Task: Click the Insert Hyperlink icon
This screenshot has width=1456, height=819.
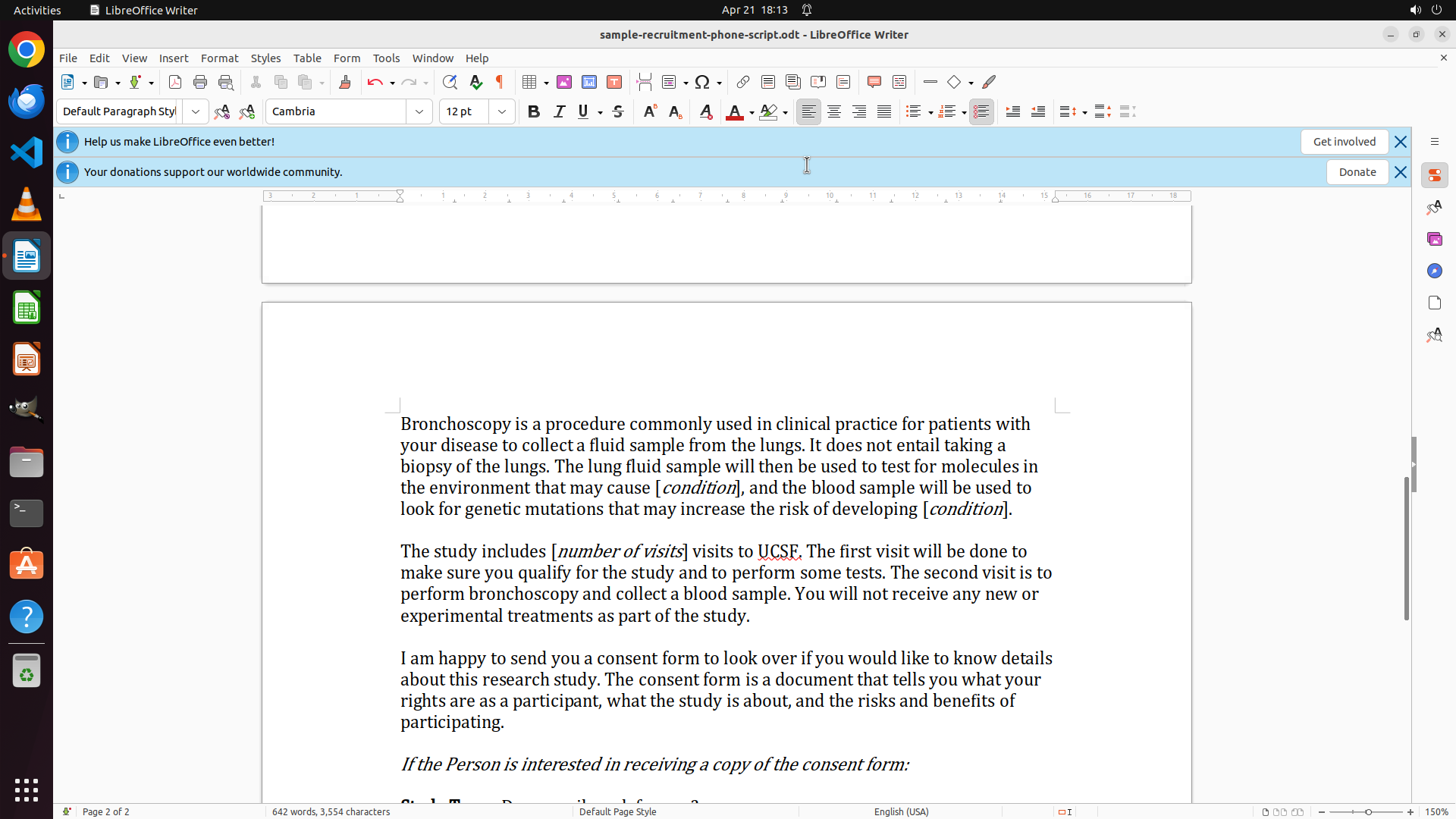Action: [x=743, y=82]
